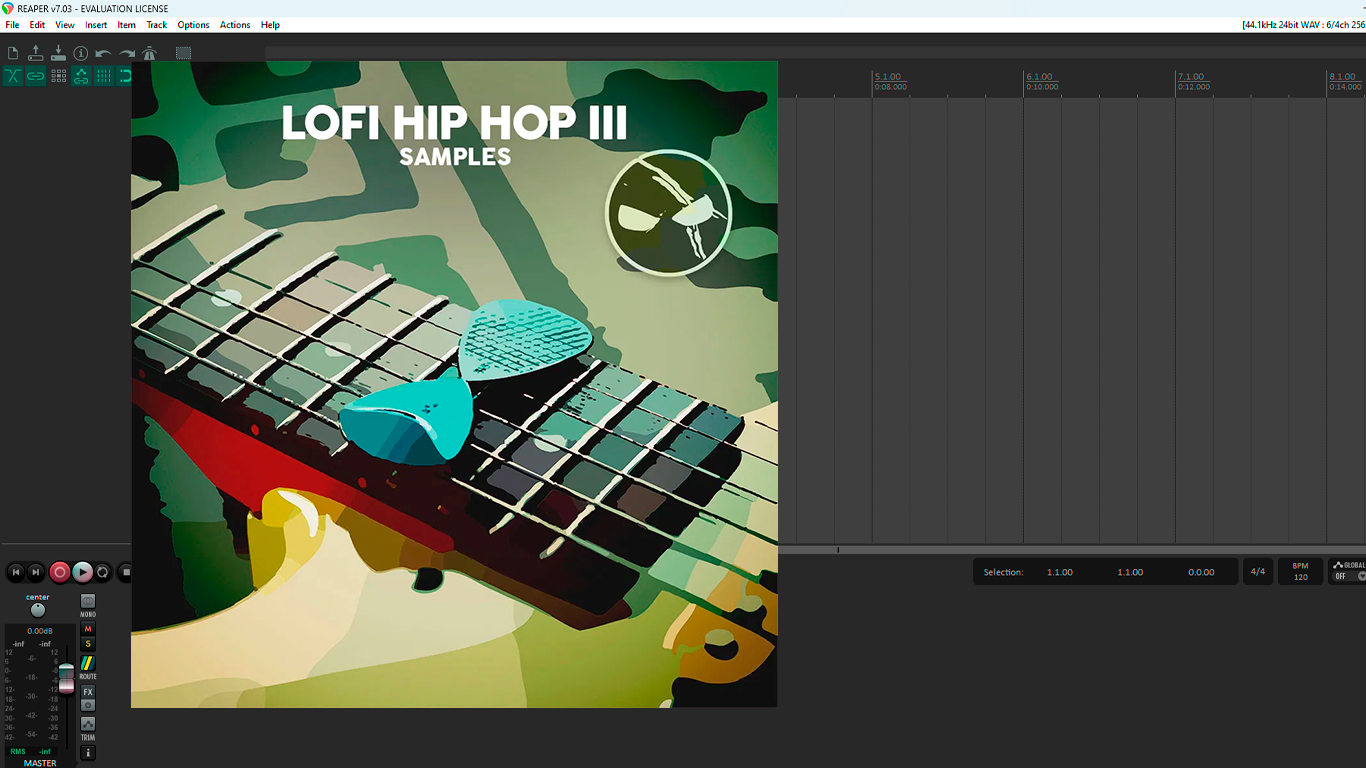Screen dimensions: 1366x768
Task: Open the Actions menu
Action: 235,25
